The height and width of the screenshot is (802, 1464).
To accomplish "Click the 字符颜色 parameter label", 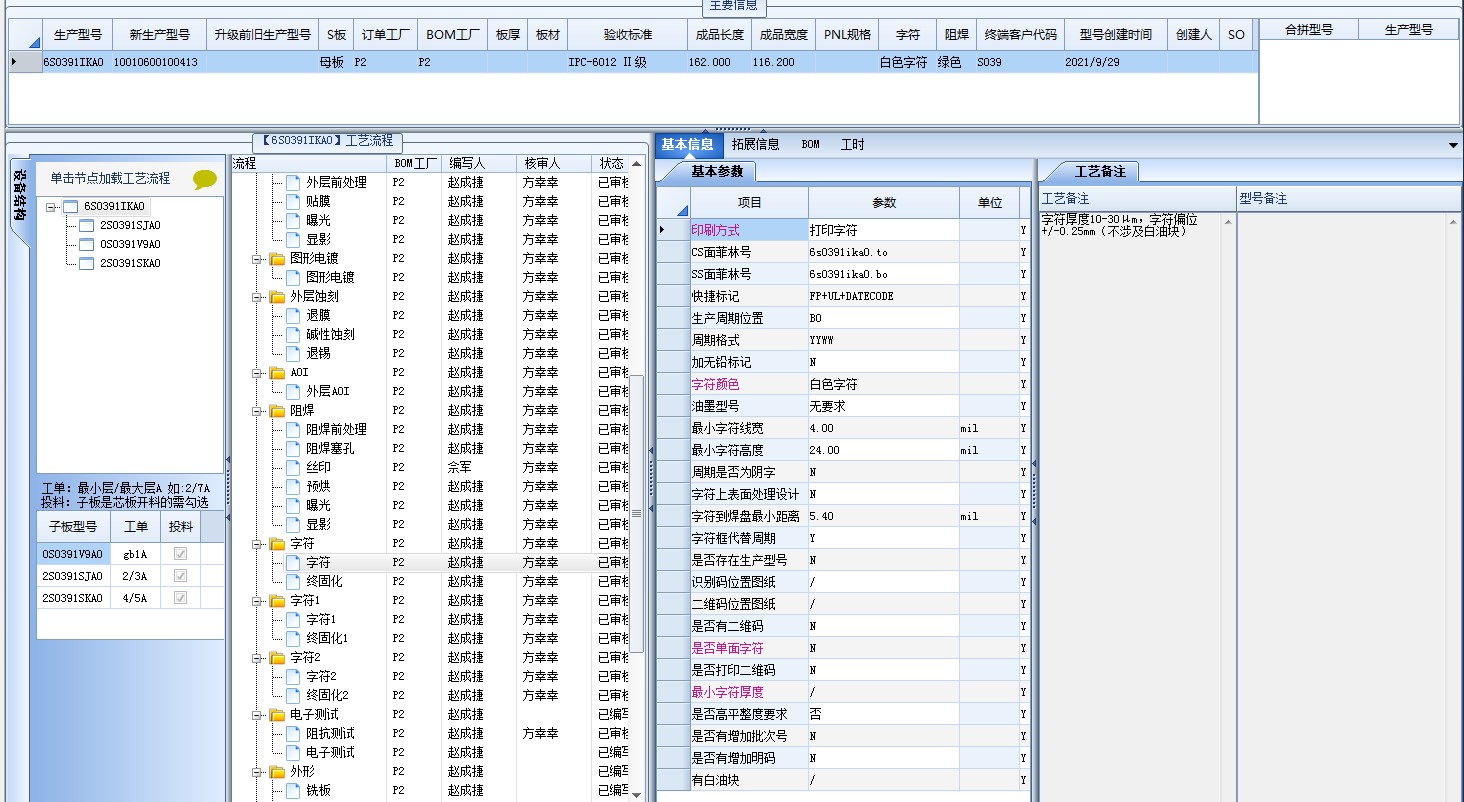I will pyautogui.click(x=715, y=384).
